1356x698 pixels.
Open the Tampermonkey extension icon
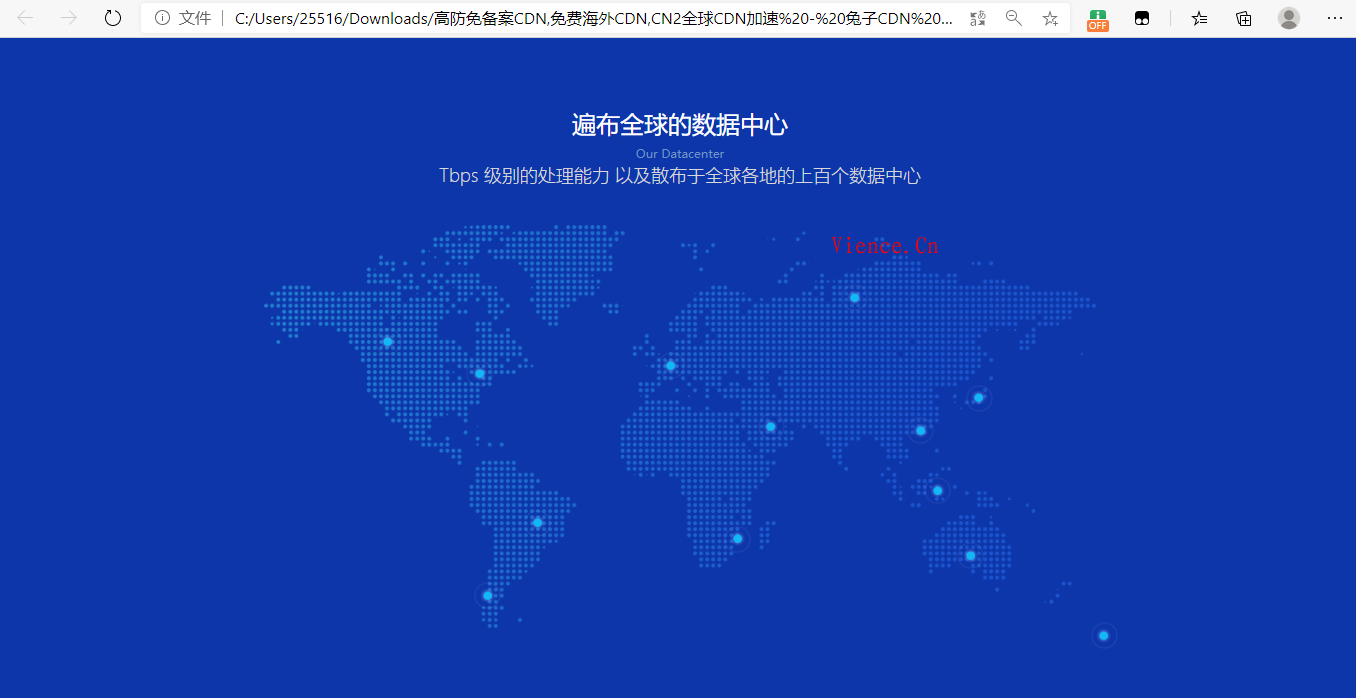tap(1141, 18)
